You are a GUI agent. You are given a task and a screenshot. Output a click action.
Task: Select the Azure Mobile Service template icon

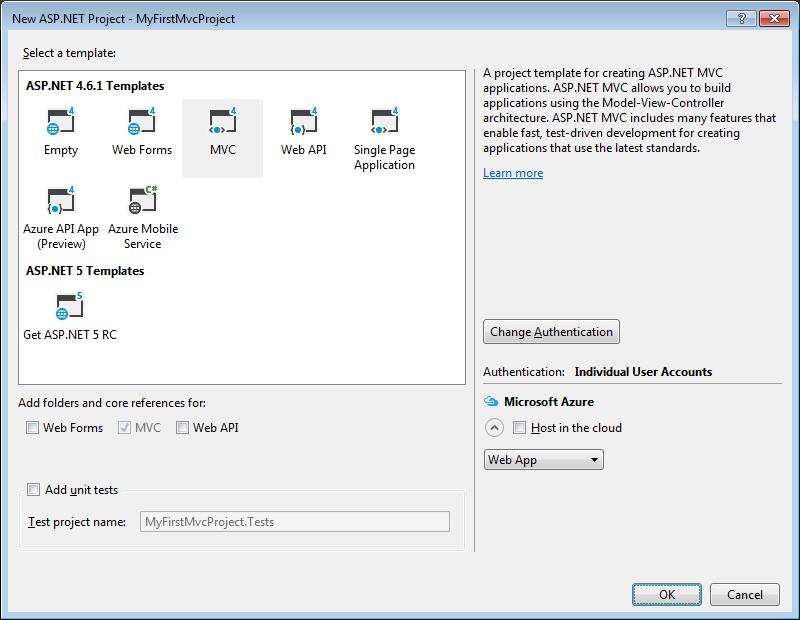click(142, 200)
